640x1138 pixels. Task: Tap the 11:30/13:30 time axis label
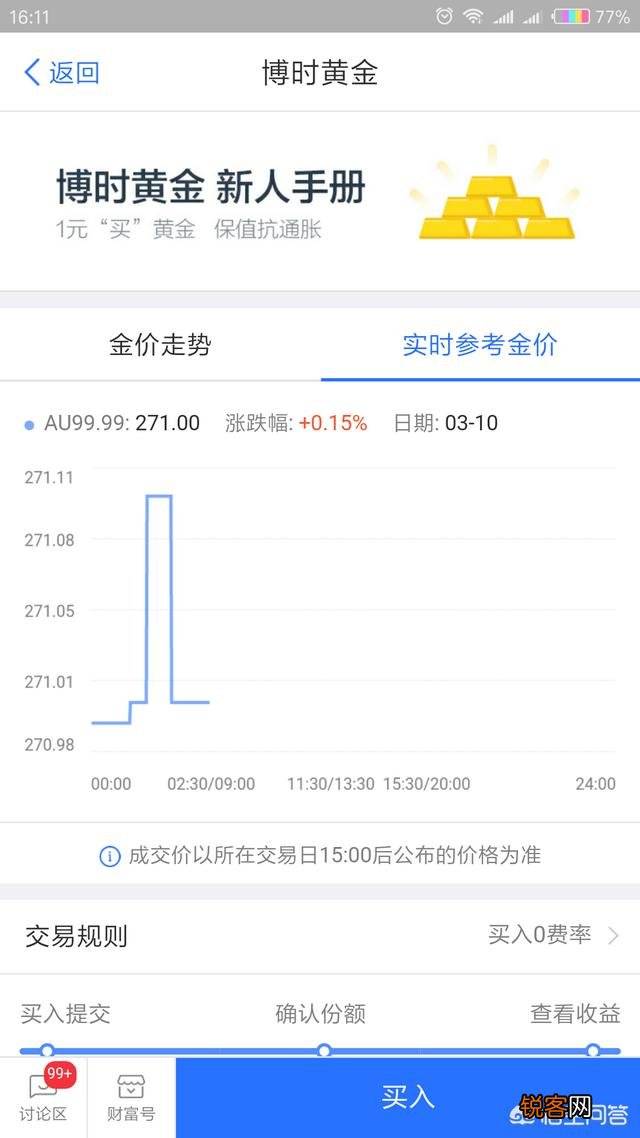click(x=331, y=784)
